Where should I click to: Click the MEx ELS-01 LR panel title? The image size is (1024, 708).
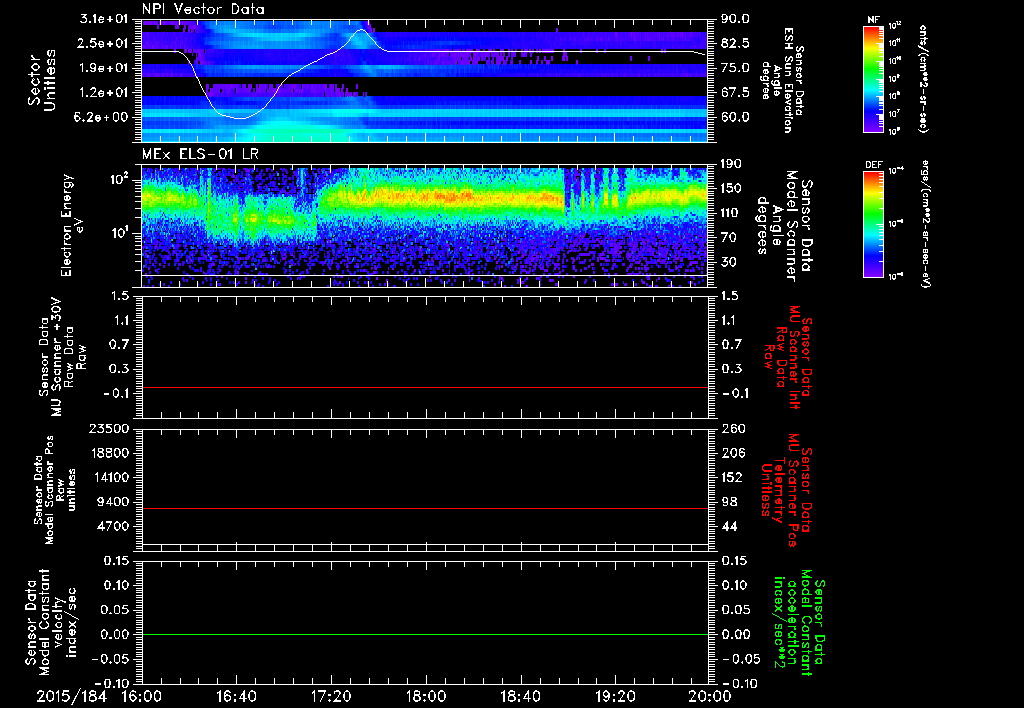pos(200,154)
